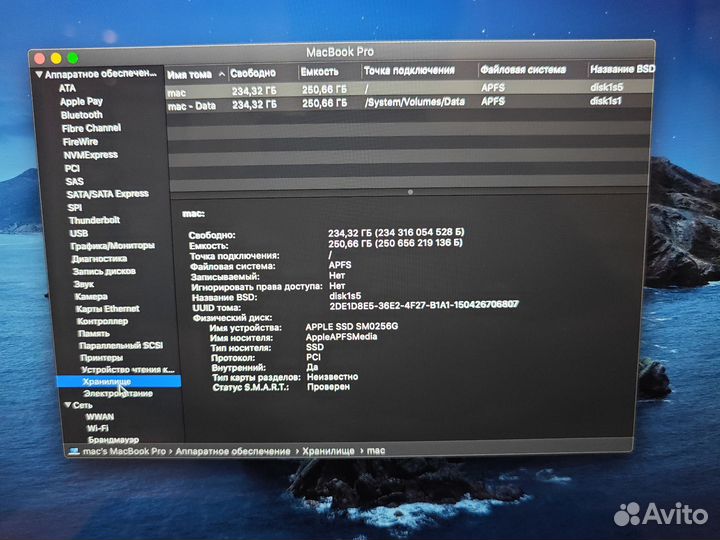Screen dimensions: 720x540
Task: Click Хранилище in the path bar
Action: pos(328,451)
